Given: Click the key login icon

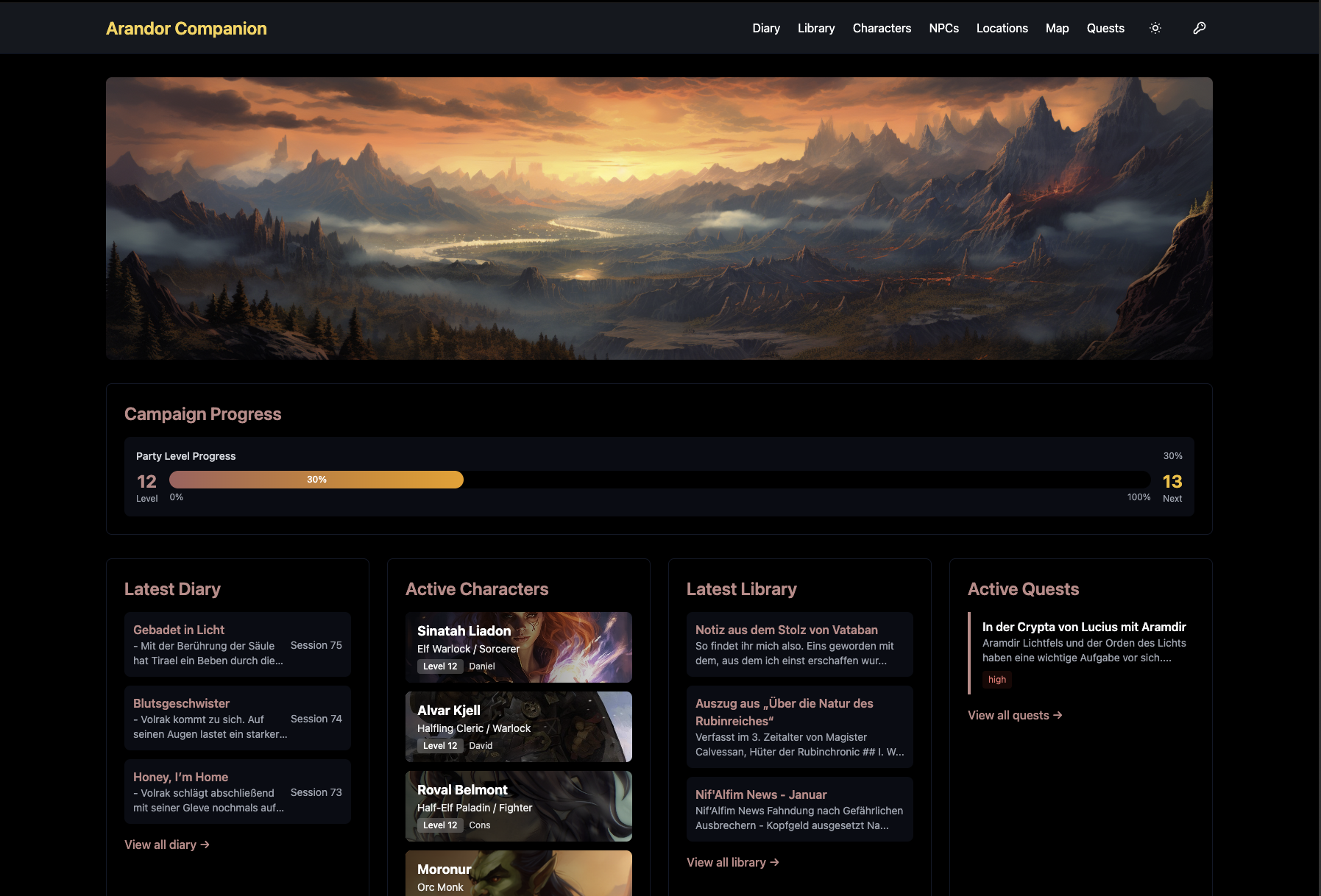Looking at the screenshot, I should click(1199, 28).
